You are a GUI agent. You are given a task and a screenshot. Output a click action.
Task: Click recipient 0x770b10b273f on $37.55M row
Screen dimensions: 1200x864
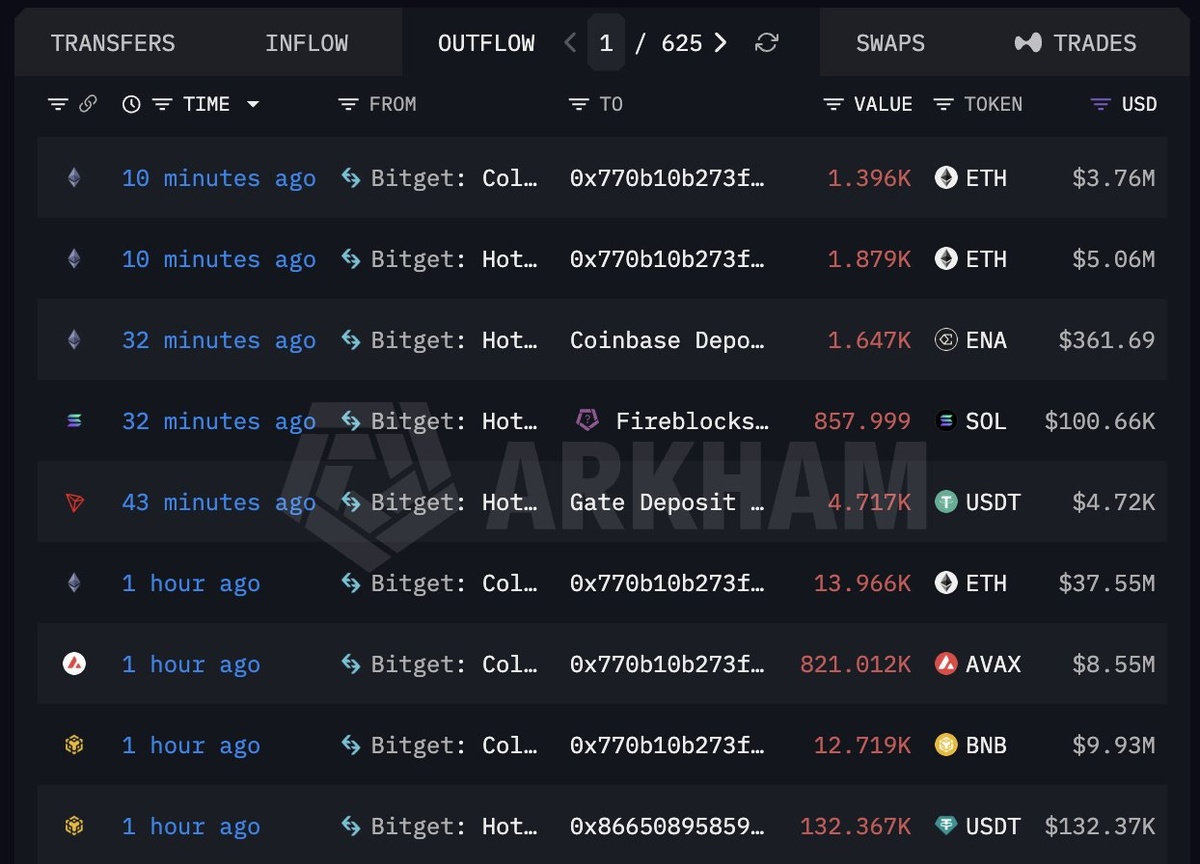[667, 583]
